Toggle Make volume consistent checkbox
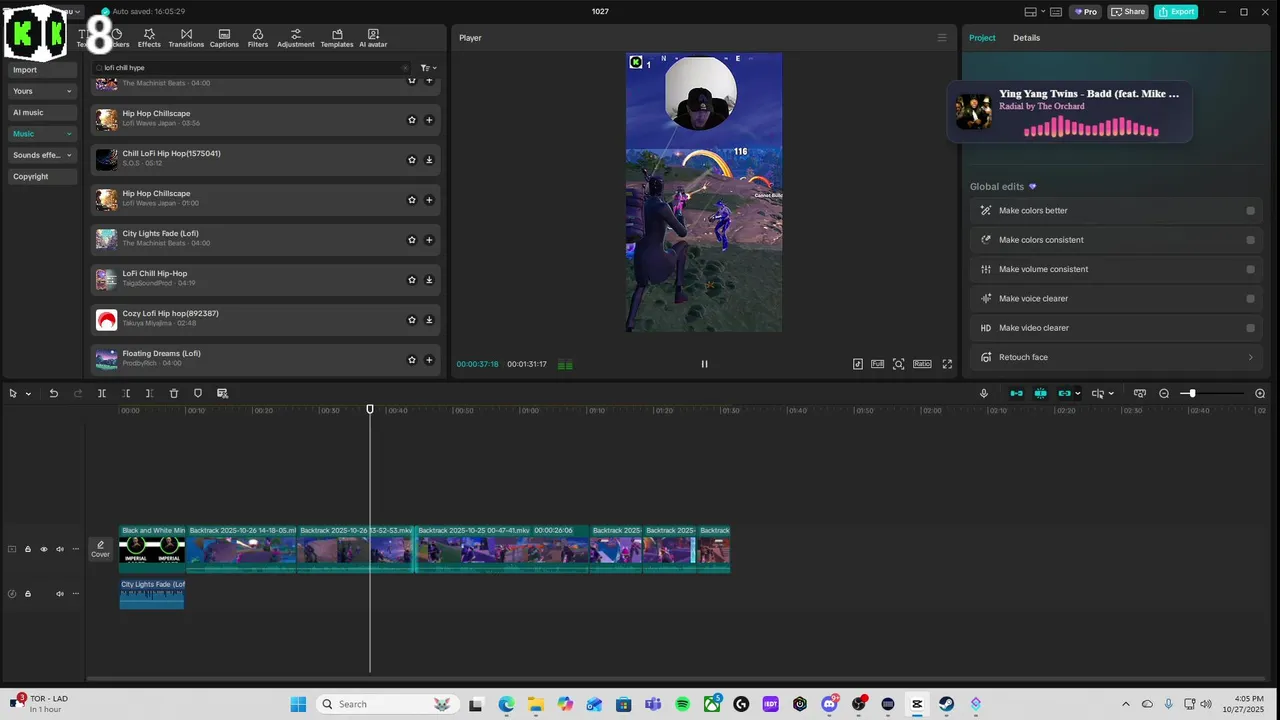Screen dimensions: 1280x720 pyautogui.click(x=1250, y=269)
